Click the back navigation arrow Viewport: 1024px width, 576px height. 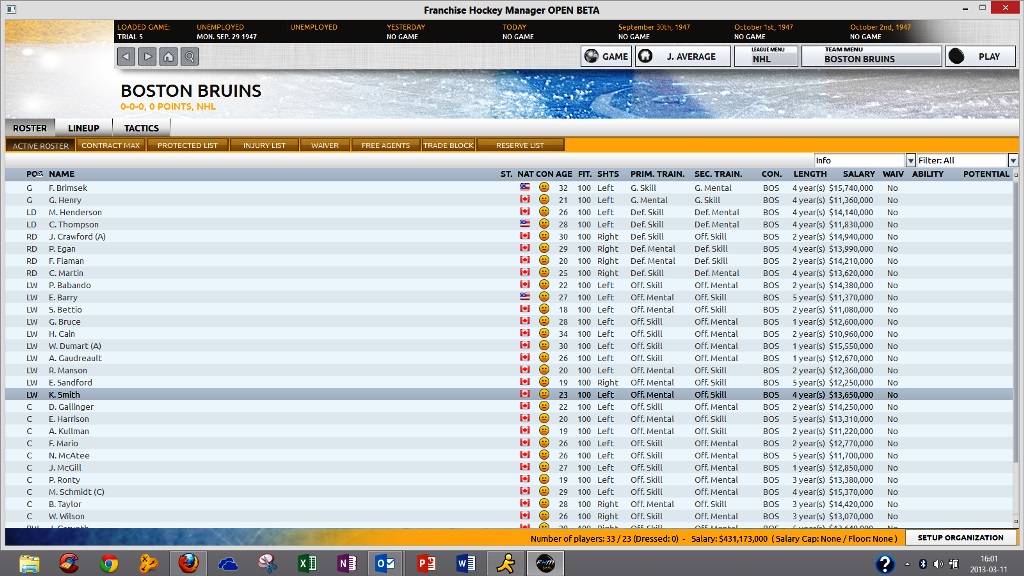click(126, 56)
